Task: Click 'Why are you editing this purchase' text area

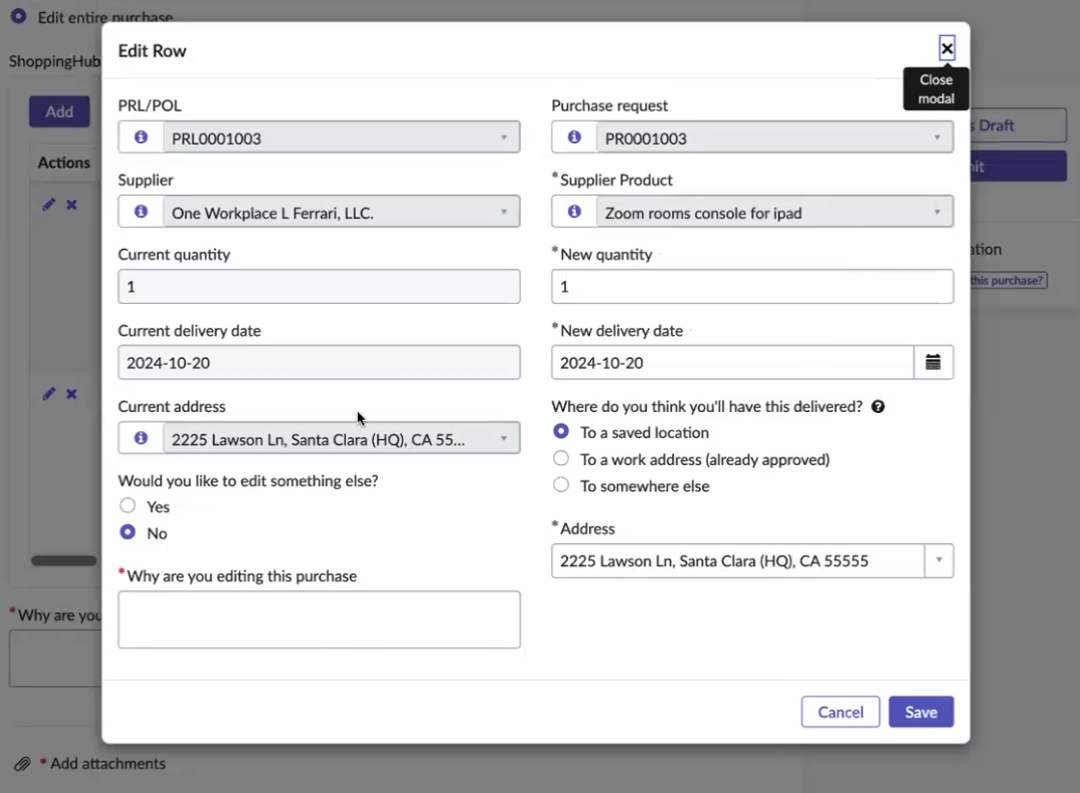Action: (x=319, y=619)
